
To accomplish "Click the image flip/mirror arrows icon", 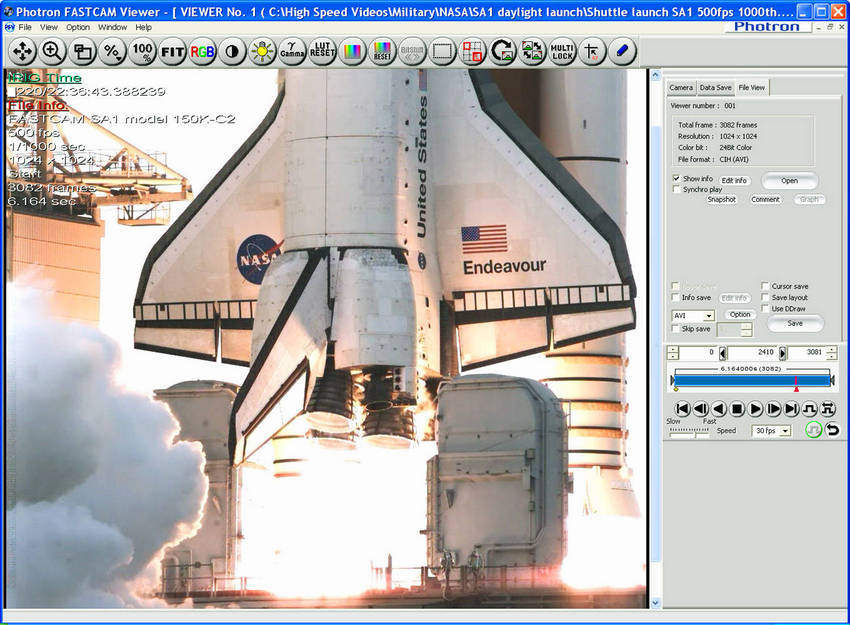I will [532, 52].
